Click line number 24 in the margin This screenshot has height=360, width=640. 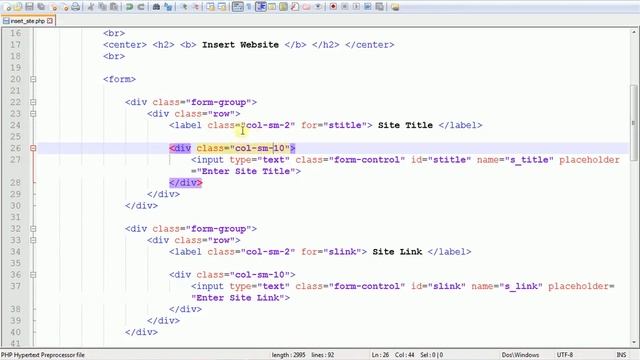tap(16, 125)
